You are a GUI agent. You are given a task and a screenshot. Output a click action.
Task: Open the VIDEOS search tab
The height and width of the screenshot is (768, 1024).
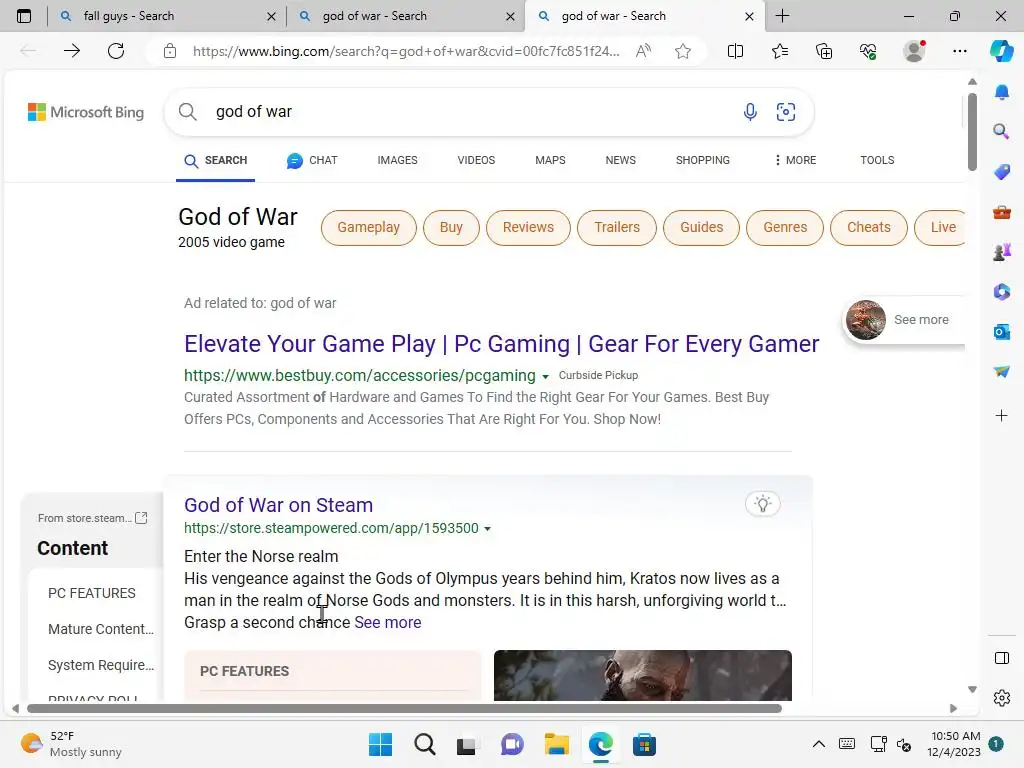coord(476,160)
